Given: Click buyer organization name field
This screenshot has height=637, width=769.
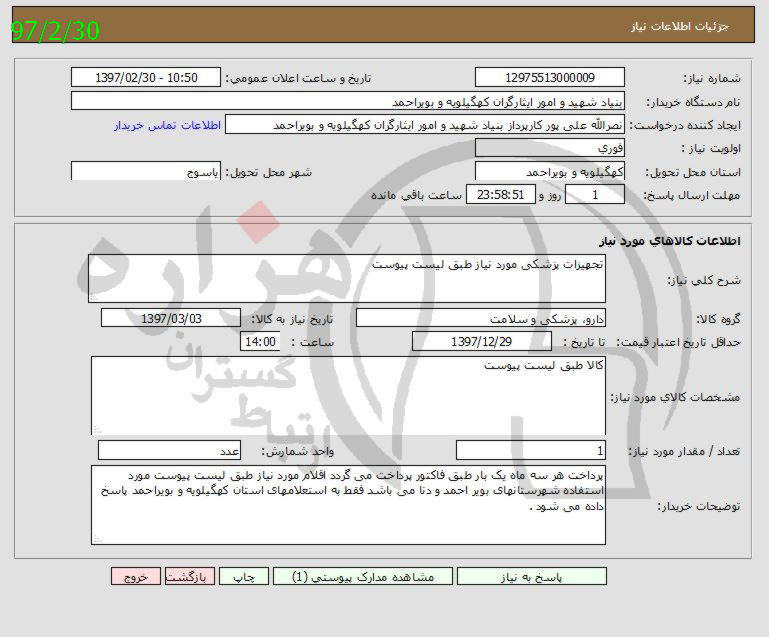Looking at the screenshot, I should click(348, 101).
